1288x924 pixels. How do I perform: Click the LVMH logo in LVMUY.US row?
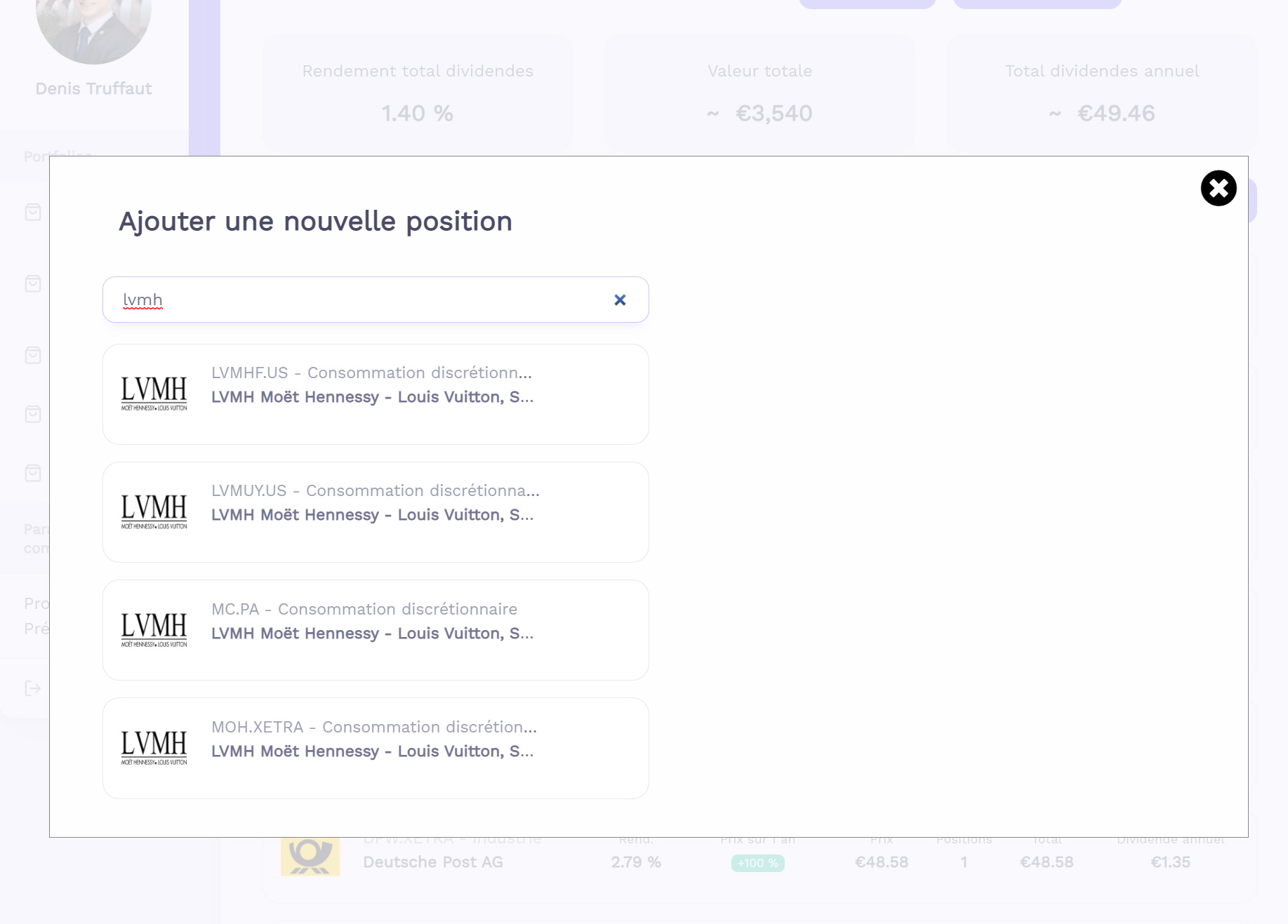[x=154, y=511]
